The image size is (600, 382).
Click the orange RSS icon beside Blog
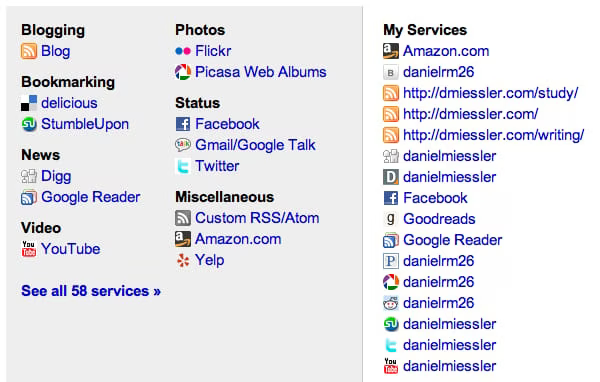29,51
